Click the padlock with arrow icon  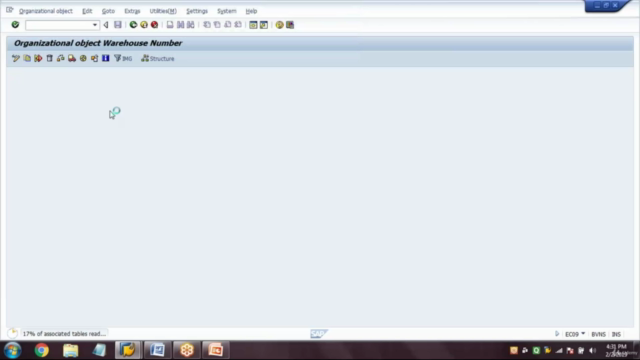click(60, 58)
